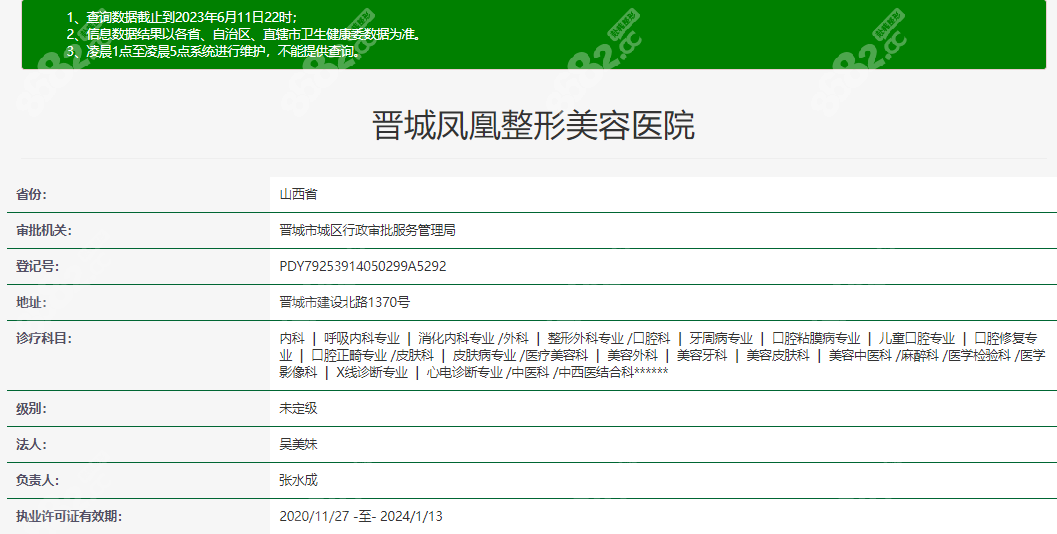Select the 执业许可证有效期 label
Viewport: 1057px width, 534px height.
[x=69, y=516]
